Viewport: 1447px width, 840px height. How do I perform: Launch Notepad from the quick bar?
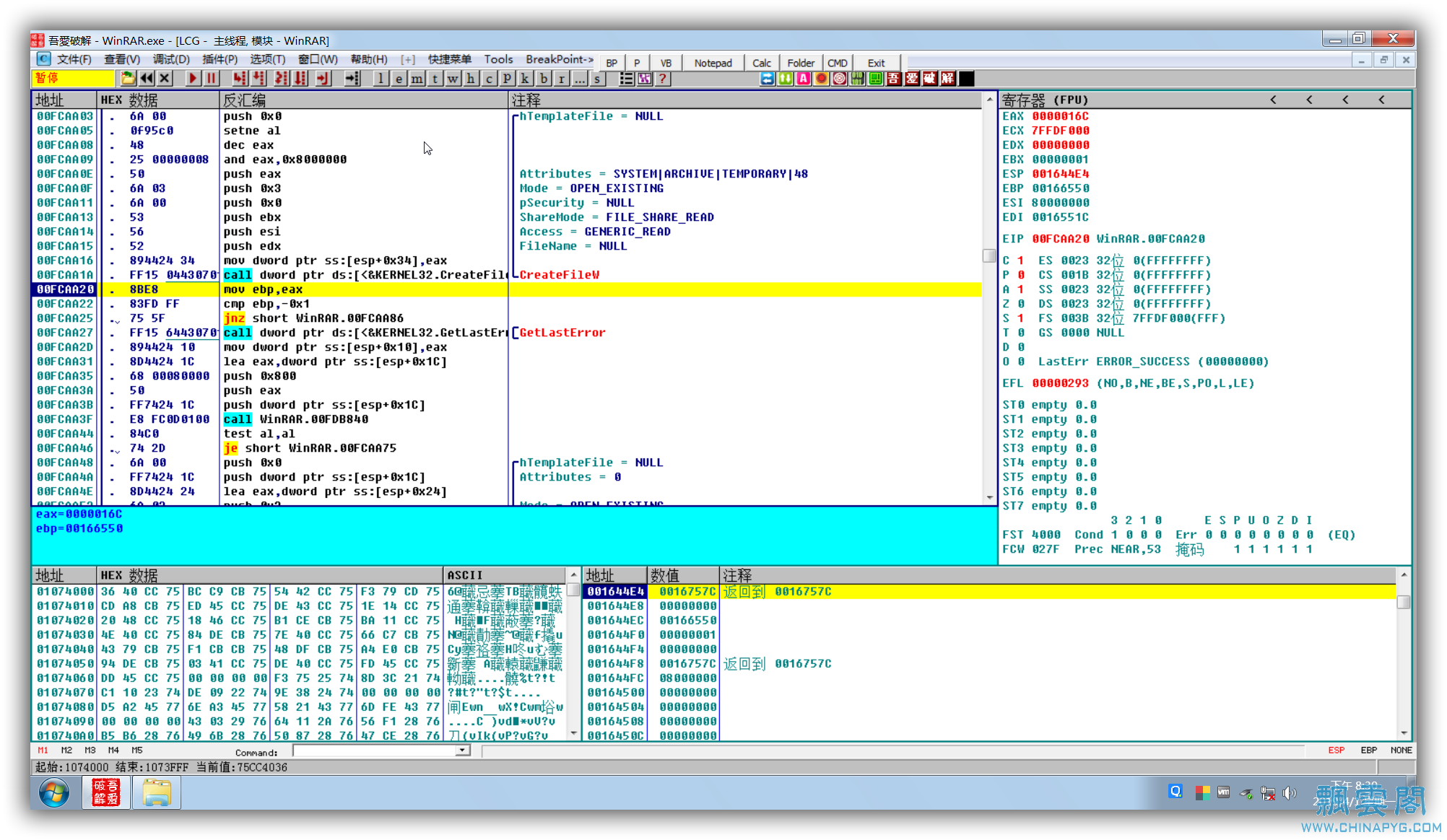pos(713,64)
